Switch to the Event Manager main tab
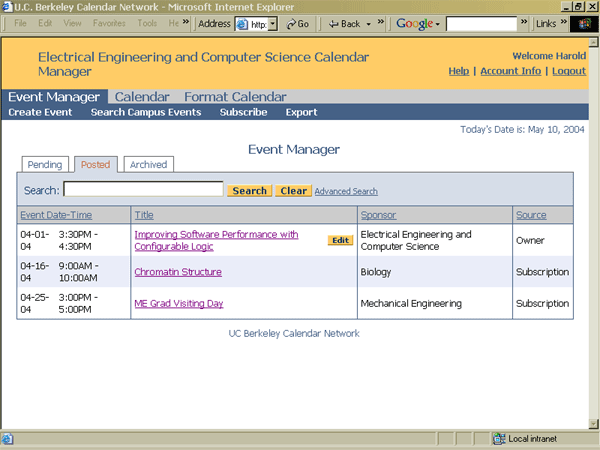The height and width of the screenshot is (450, 600). coord(54,97)
